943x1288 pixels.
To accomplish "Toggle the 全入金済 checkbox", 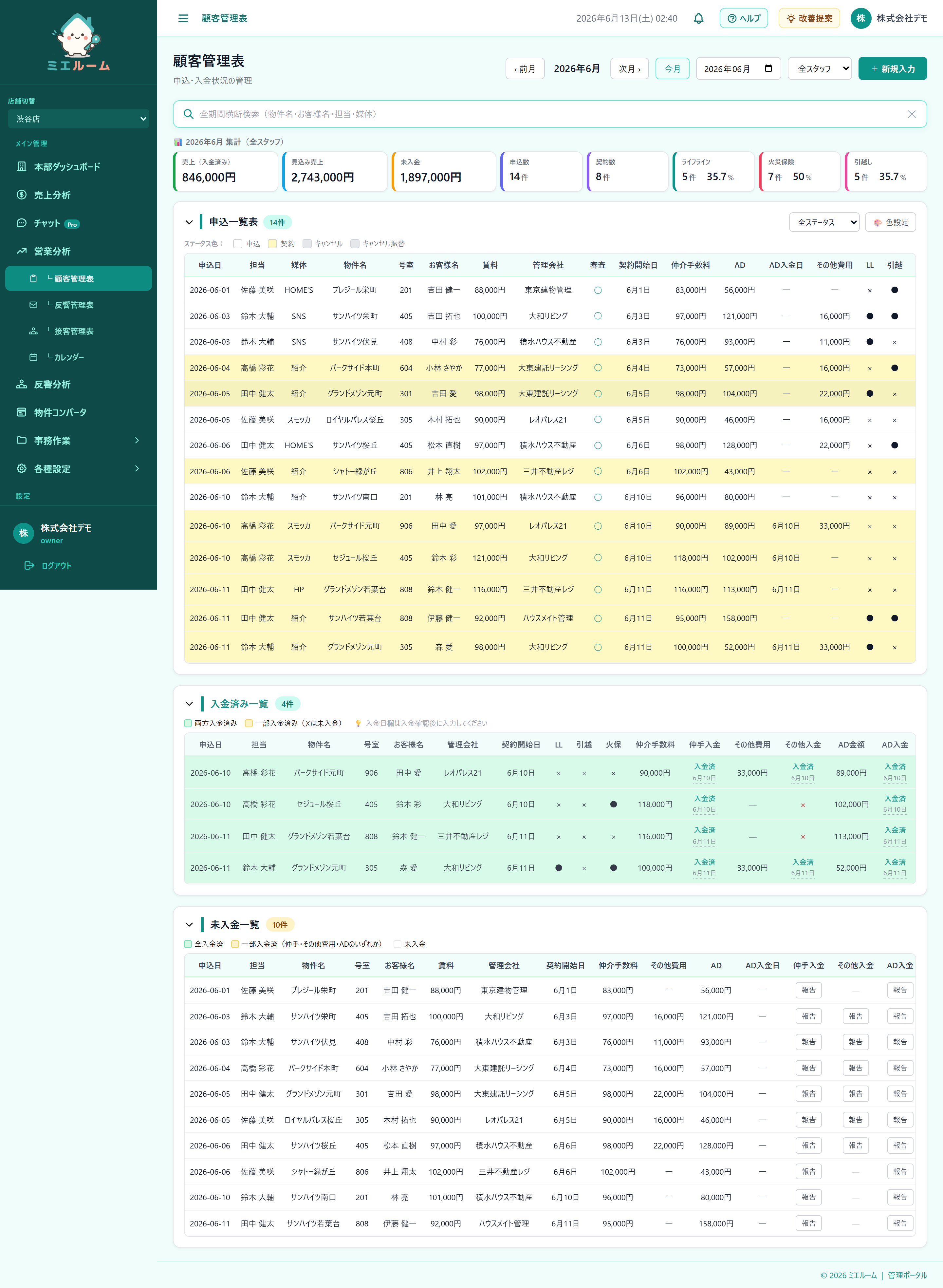I will tap(188, 944).
